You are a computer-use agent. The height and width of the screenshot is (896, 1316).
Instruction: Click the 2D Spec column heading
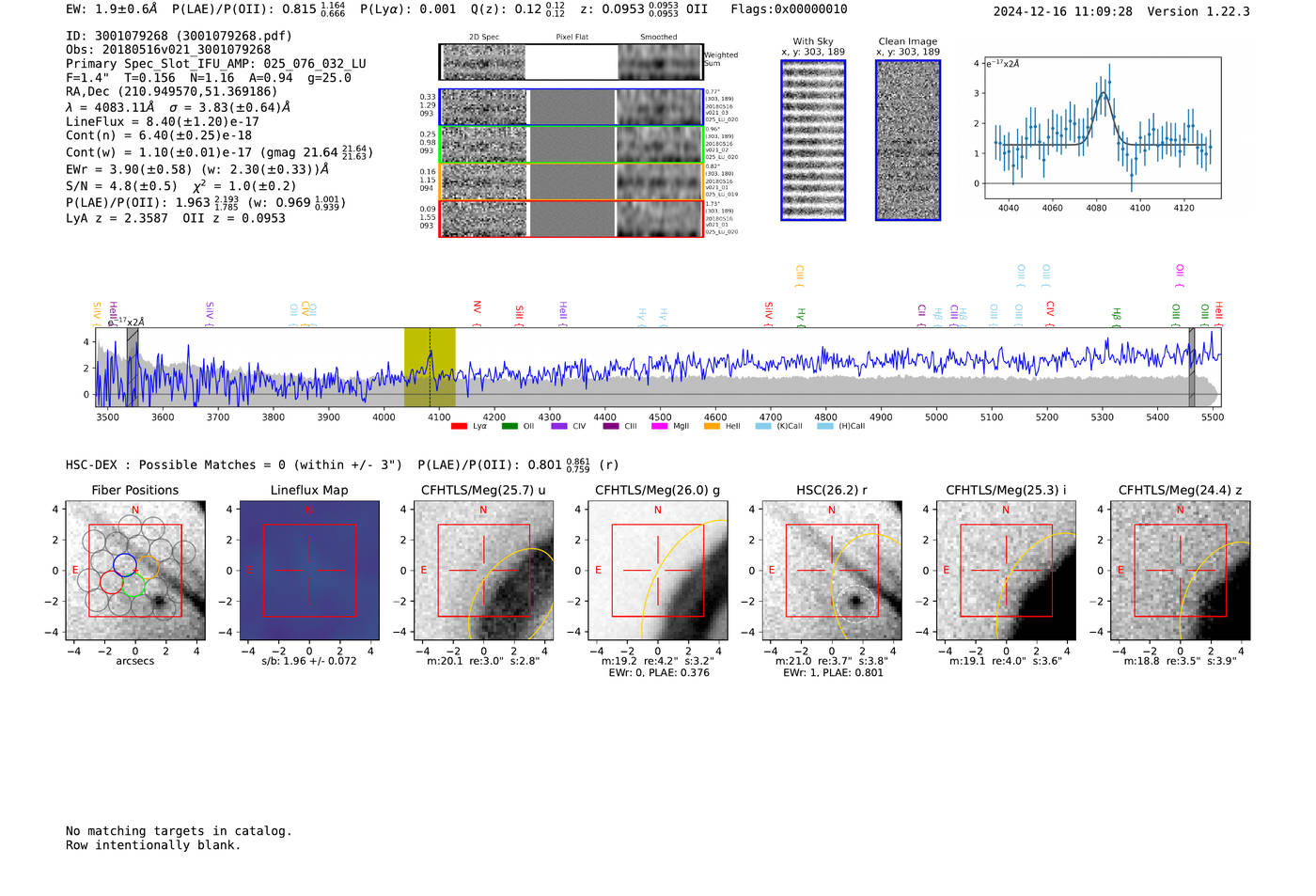point(484,38)
